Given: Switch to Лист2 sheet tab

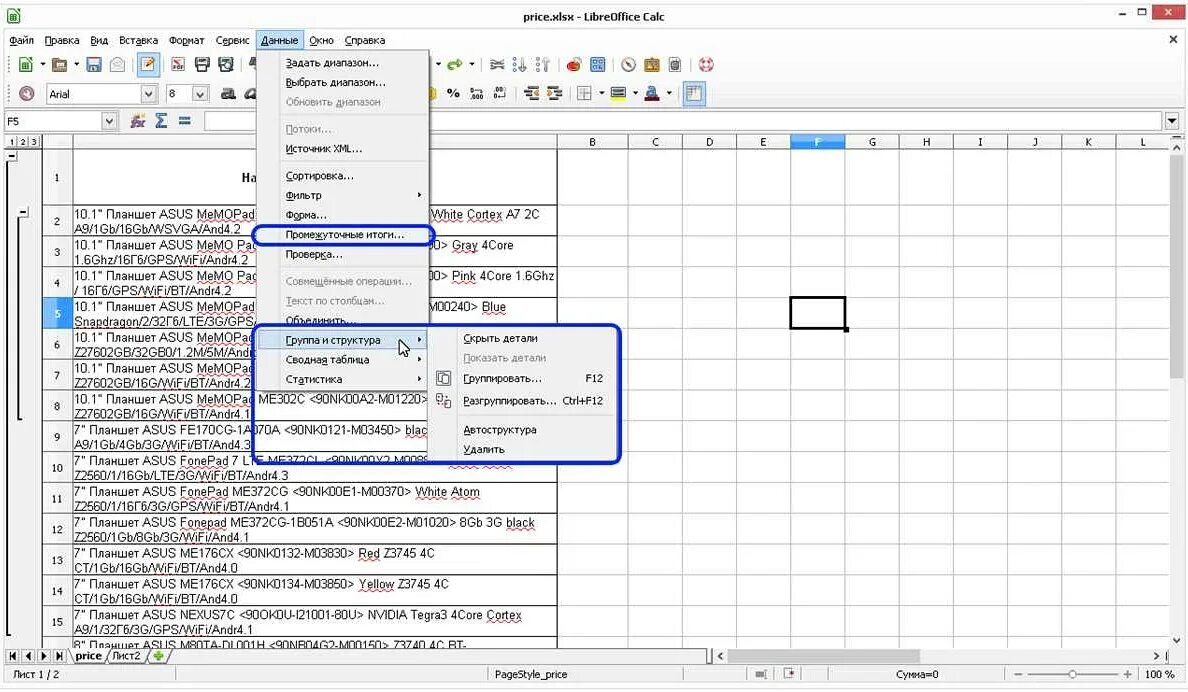Looking at the screenshot, I should (126, 656).
